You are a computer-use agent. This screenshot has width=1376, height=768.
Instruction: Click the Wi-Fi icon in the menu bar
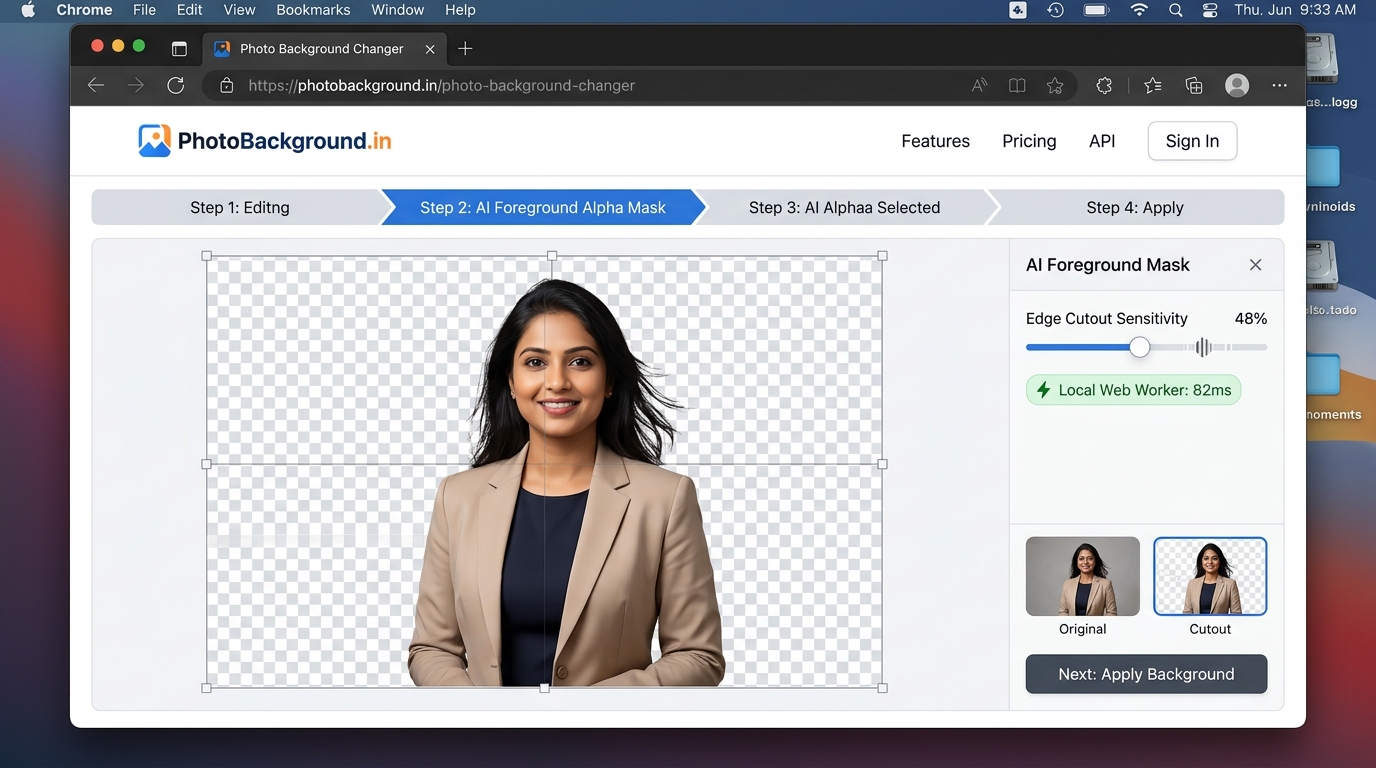coord(1139,10)
